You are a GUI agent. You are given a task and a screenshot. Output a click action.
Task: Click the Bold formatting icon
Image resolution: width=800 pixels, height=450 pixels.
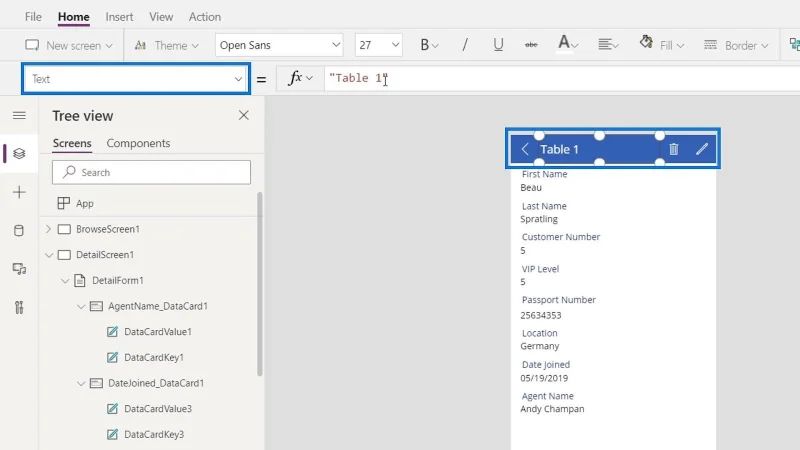tap(424, 45)
